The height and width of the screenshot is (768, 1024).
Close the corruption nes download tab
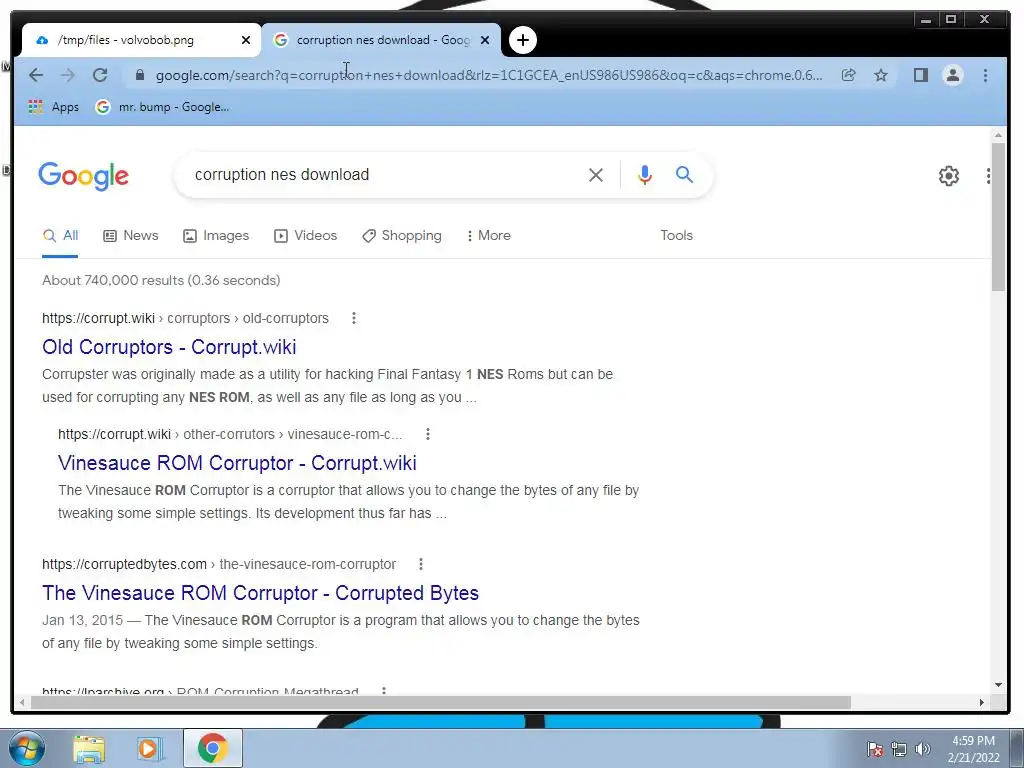tap(485, 40)
